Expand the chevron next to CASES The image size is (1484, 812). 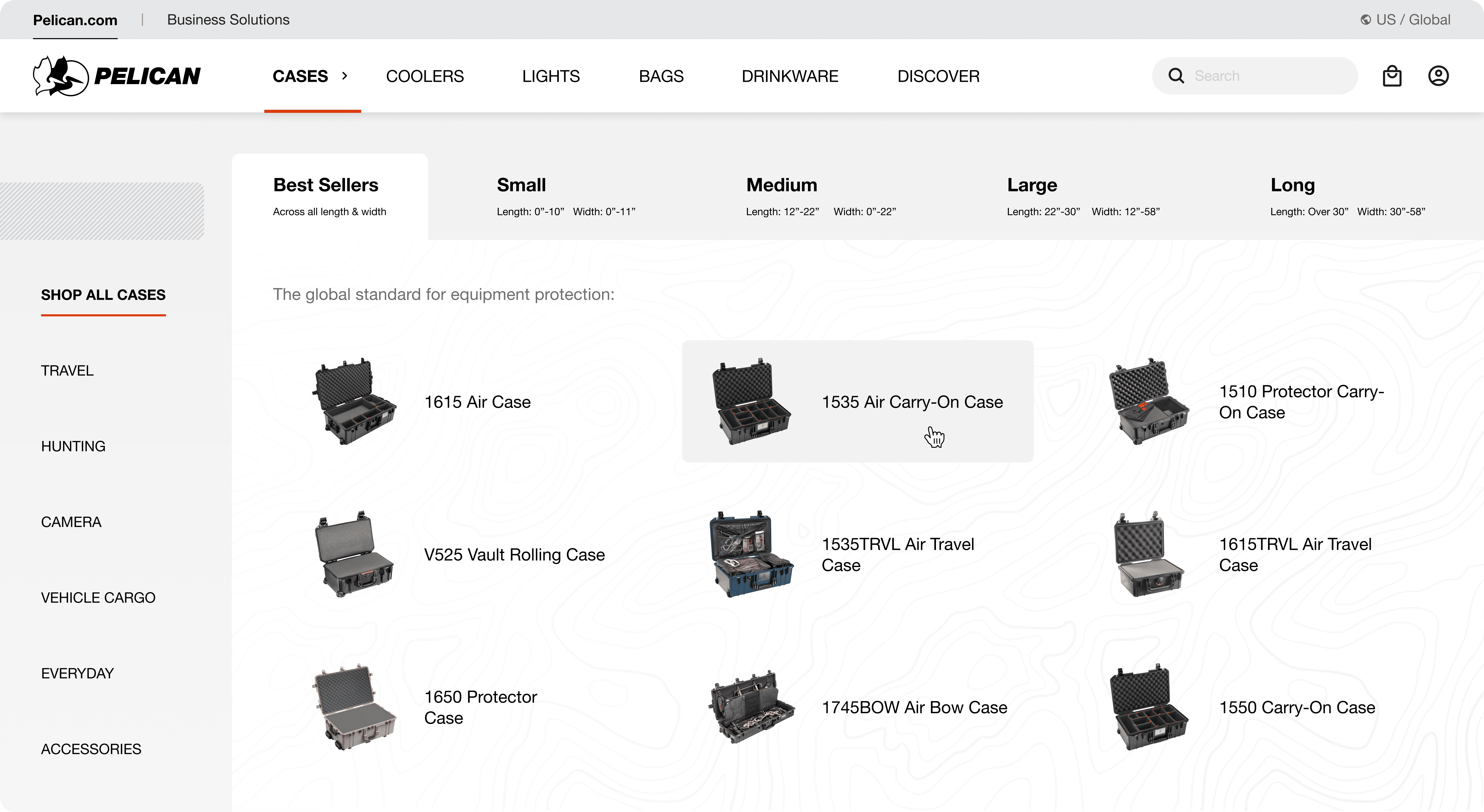pos(344,76)
